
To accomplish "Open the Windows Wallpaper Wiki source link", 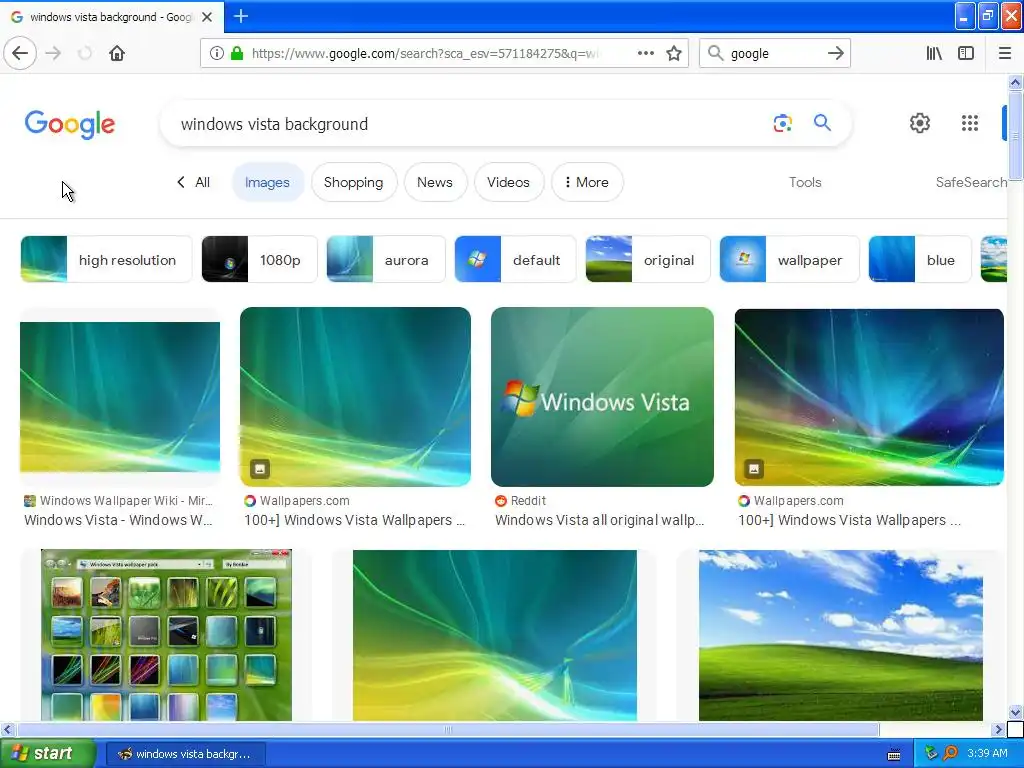I will click(x=118, y=501).
